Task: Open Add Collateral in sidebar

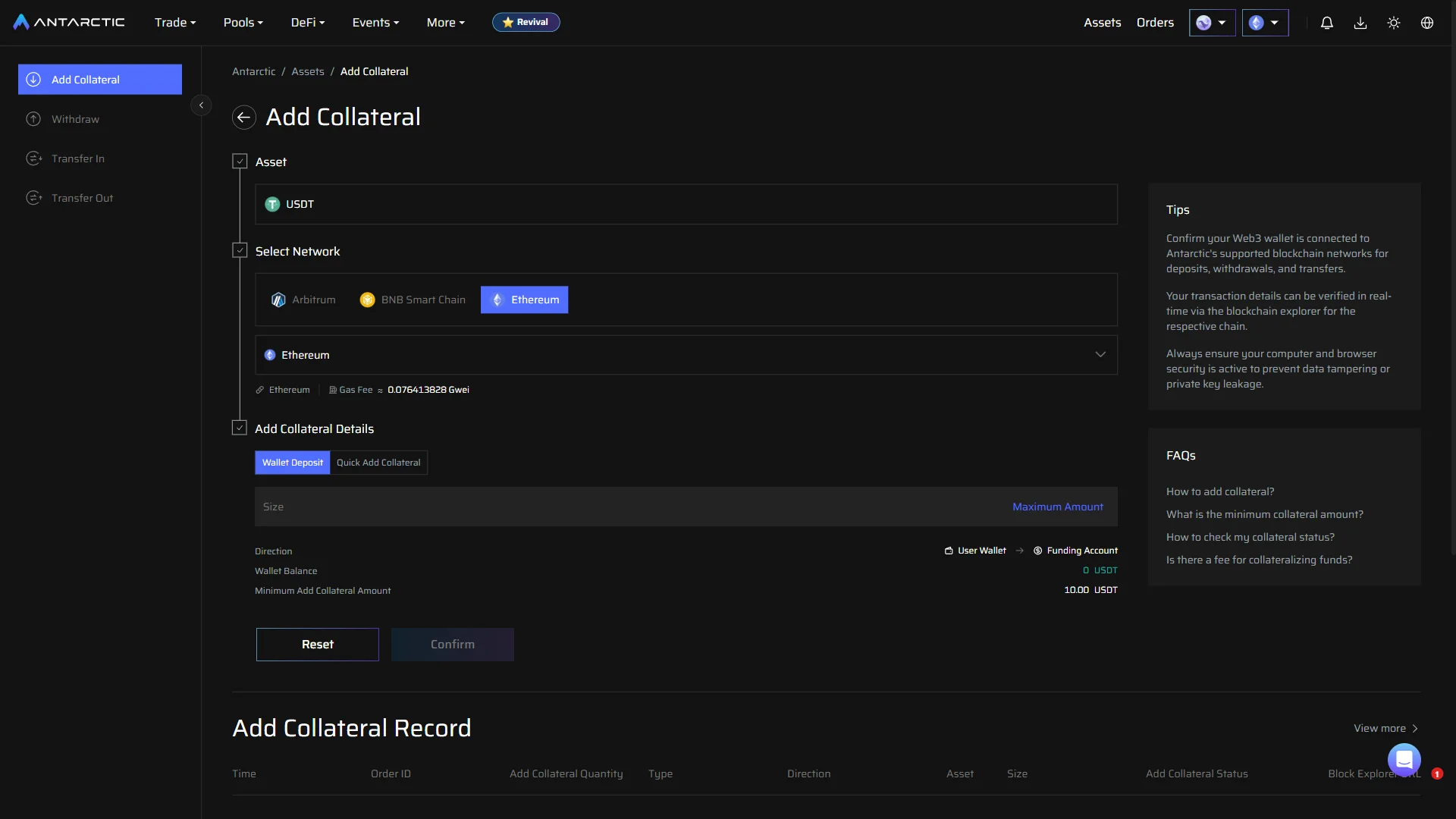Action: point(100,80)
